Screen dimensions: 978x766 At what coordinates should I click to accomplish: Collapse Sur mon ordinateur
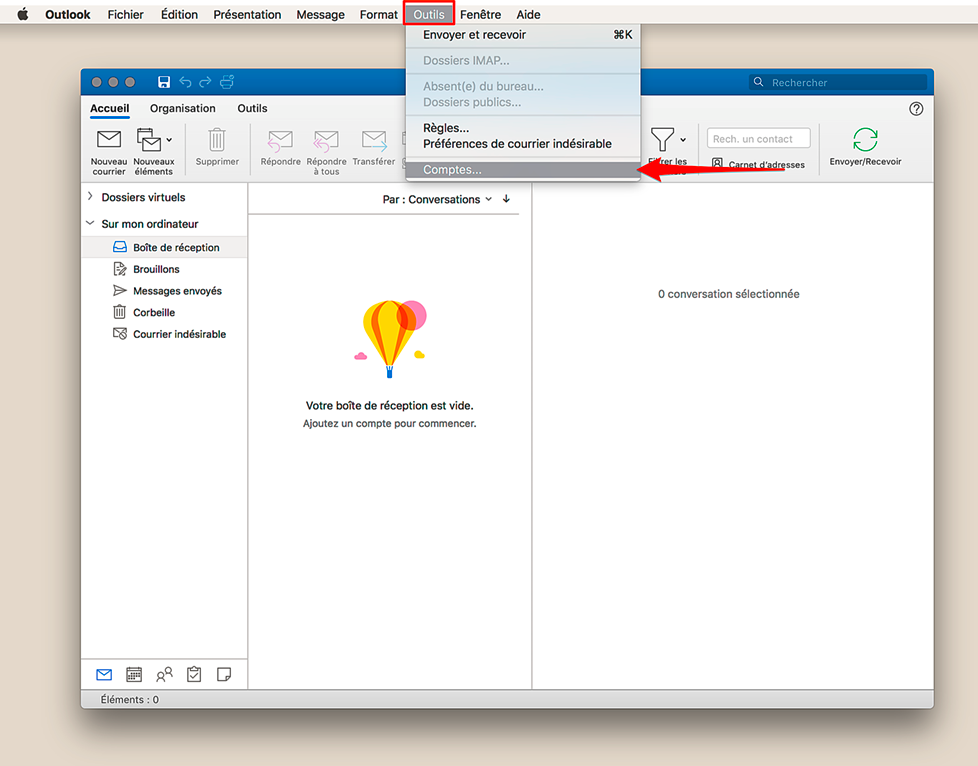pyautogui.click(x=90, y=223)
